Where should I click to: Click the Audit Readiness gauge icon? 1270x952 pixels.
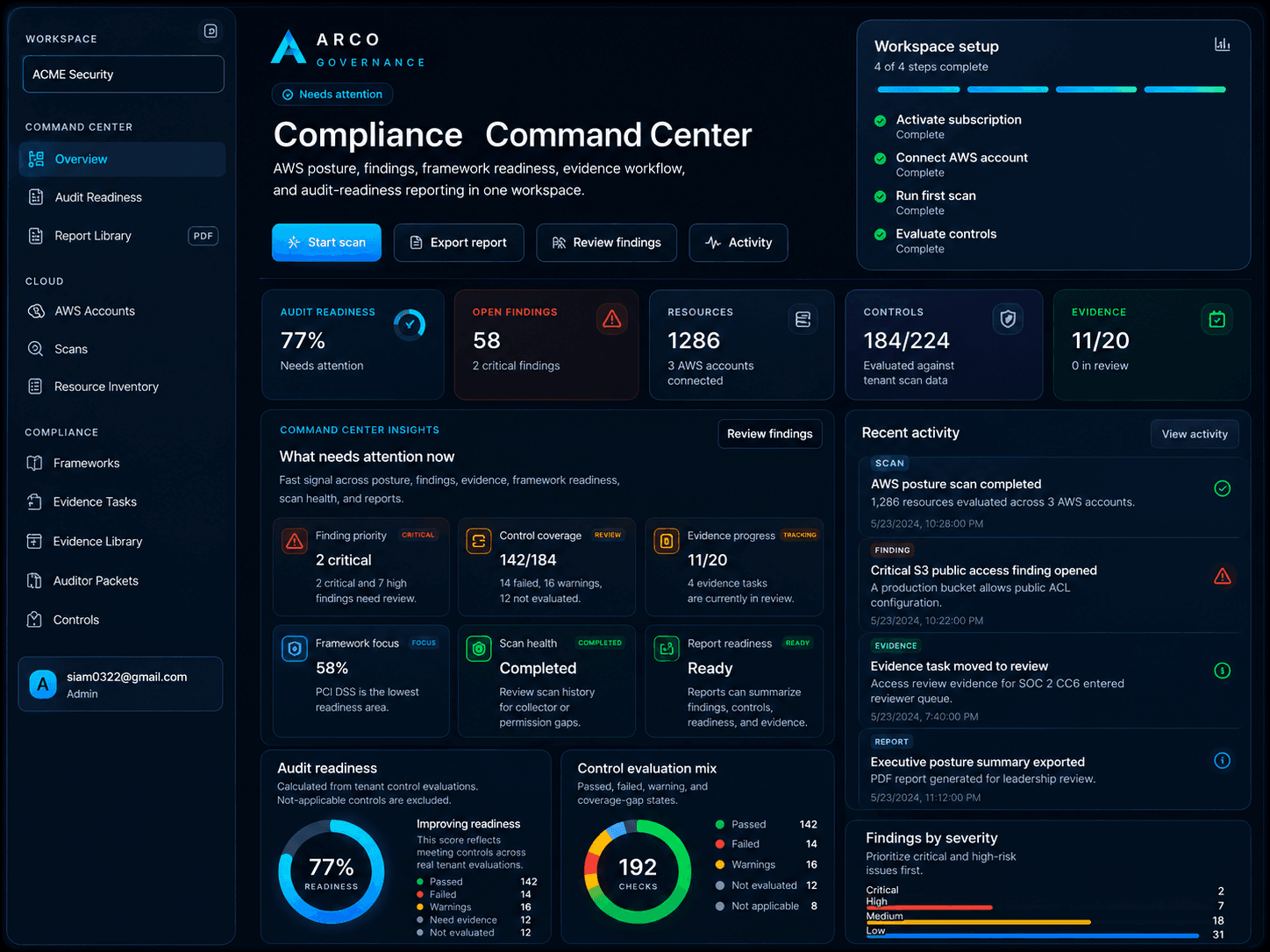[410, 324]
